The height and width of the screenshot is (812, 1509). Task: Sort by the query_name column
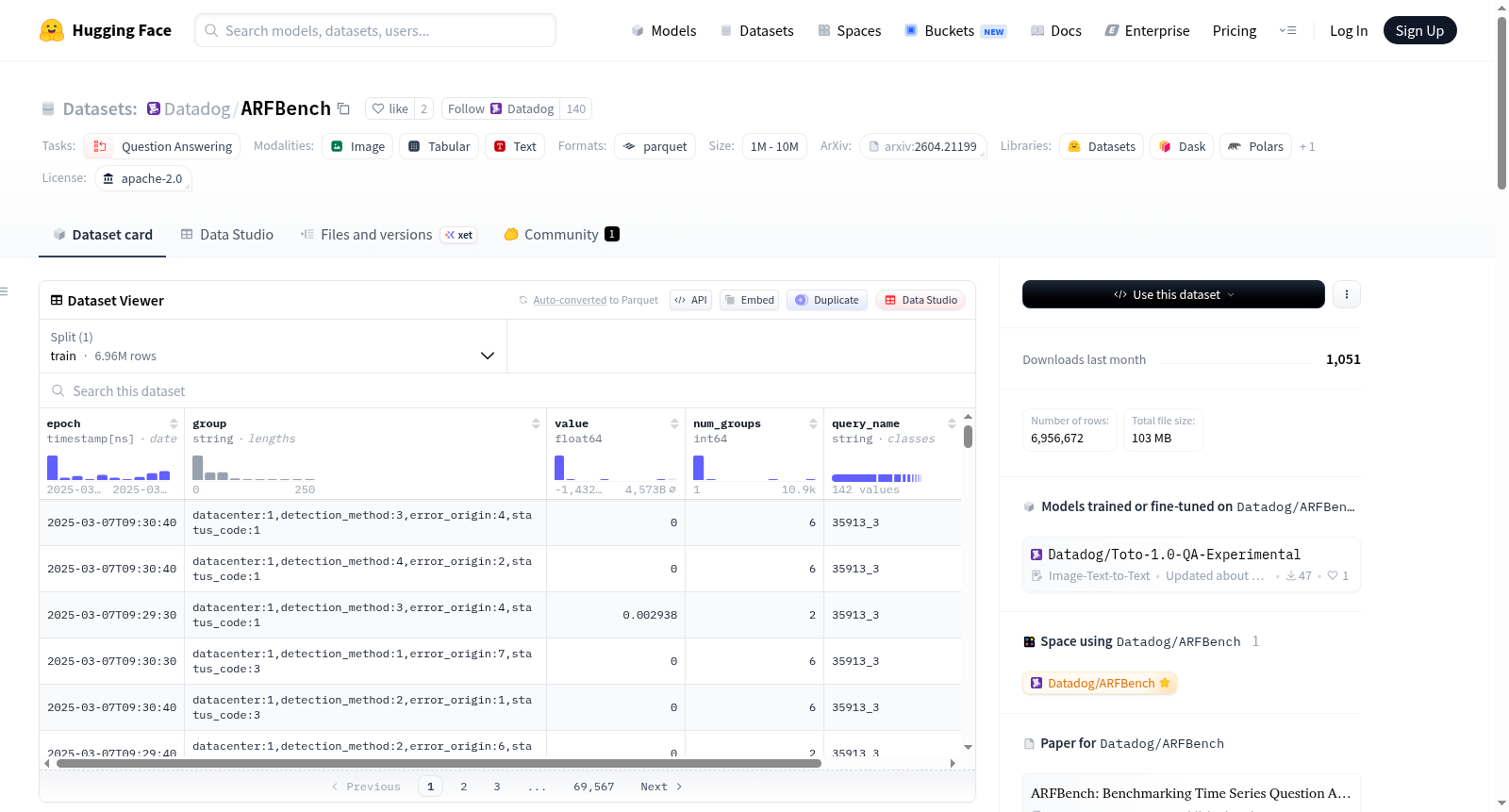952,423
